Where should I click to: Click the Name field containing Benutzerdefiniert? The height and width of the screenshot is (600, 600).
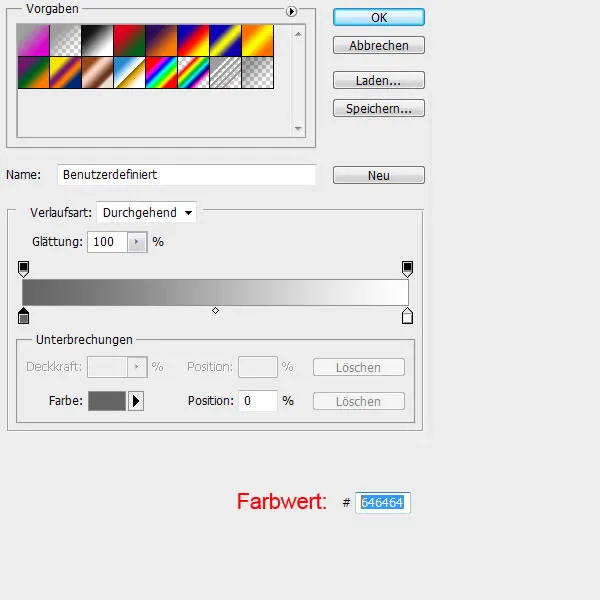click(187, 175)
